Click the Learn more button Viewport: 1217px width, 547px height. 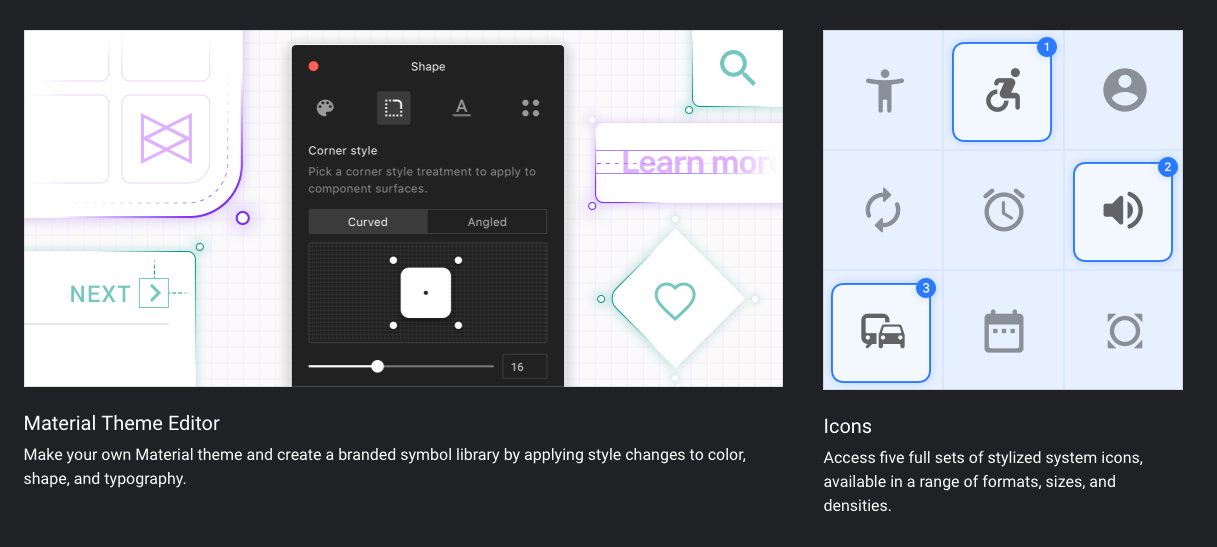coord(689,163)
